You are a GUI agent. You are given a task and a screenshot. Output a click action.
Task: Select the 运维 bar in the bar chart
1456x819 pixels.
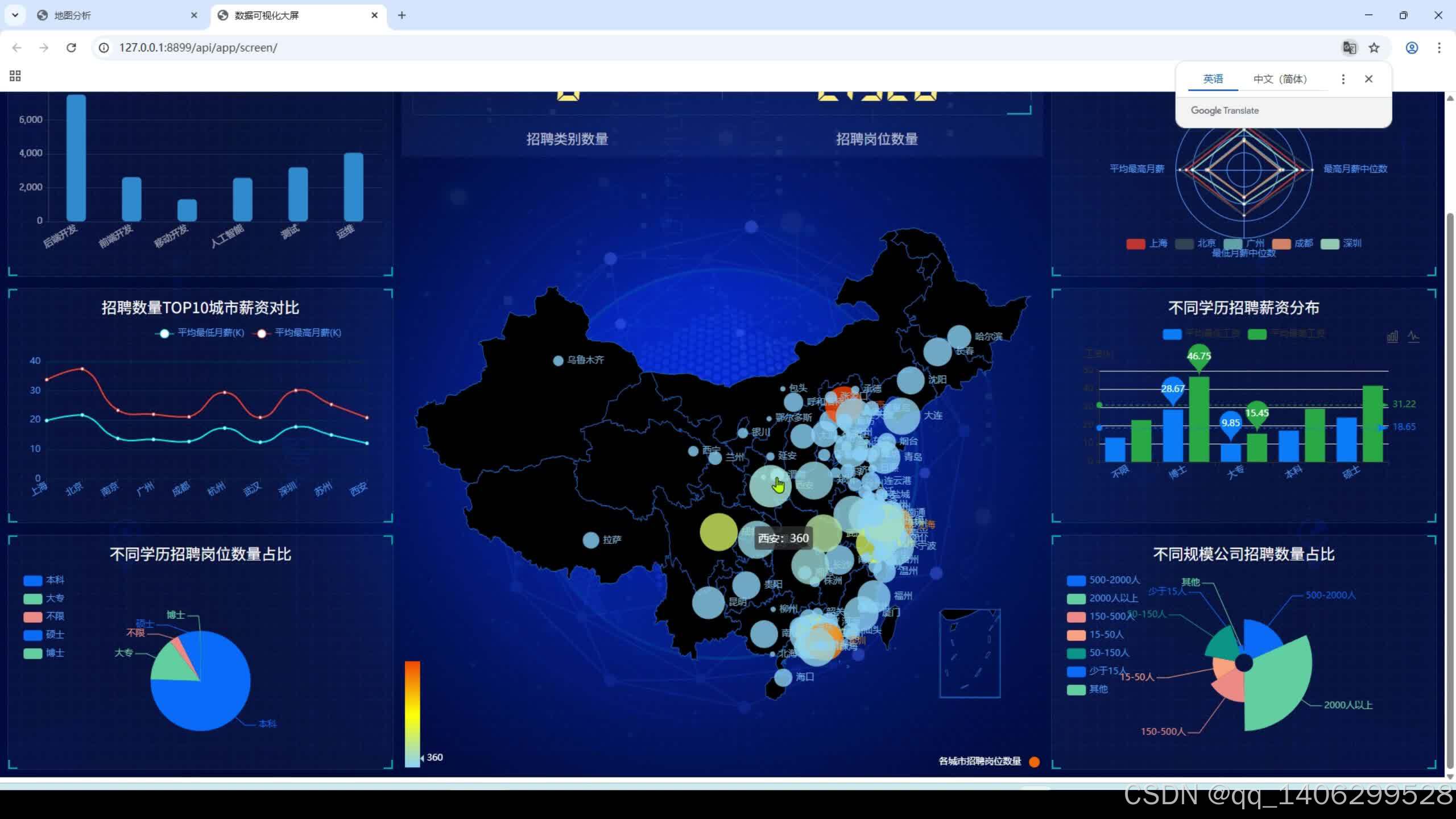[353, 187]
